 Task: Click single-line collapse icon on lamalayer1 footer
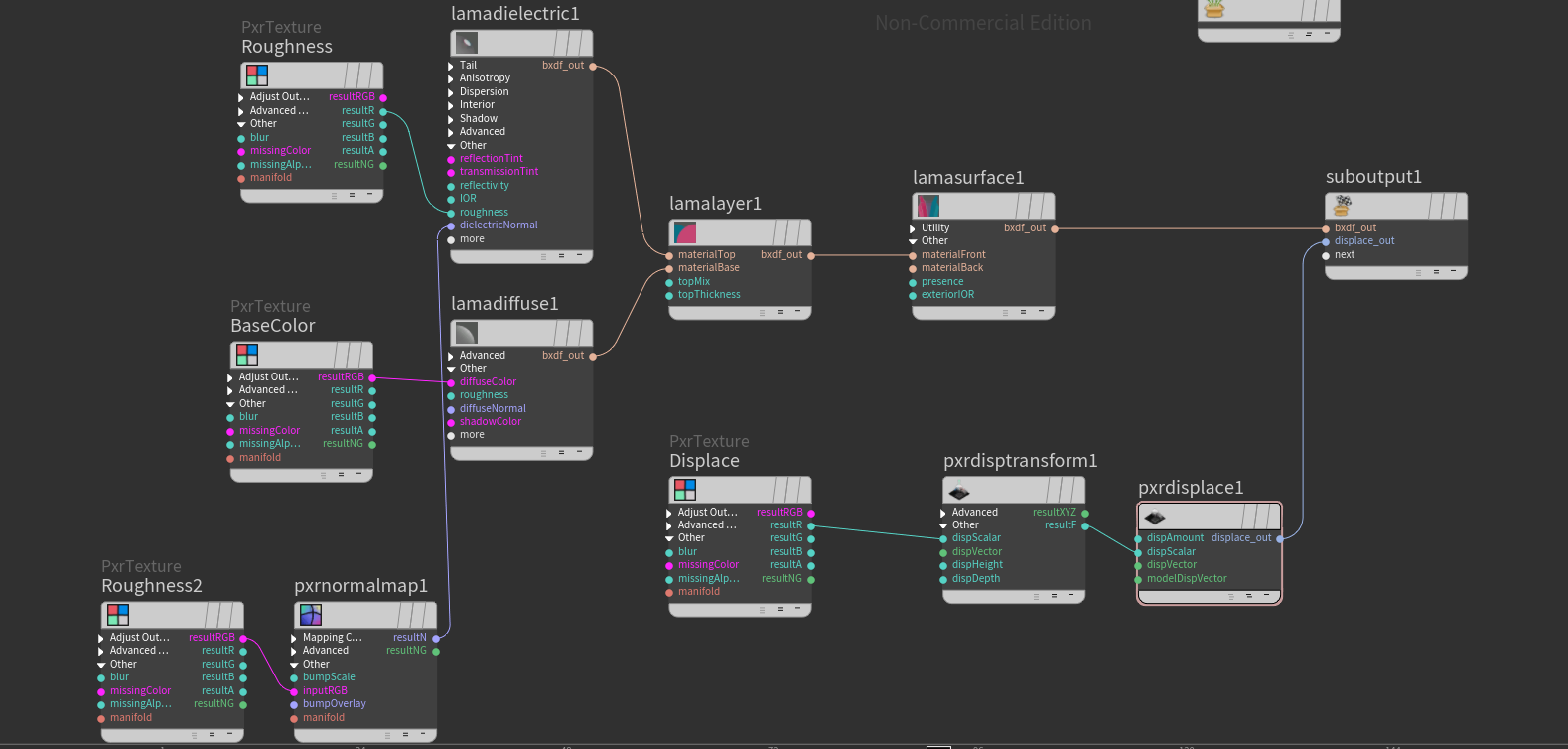click(797, 312)
